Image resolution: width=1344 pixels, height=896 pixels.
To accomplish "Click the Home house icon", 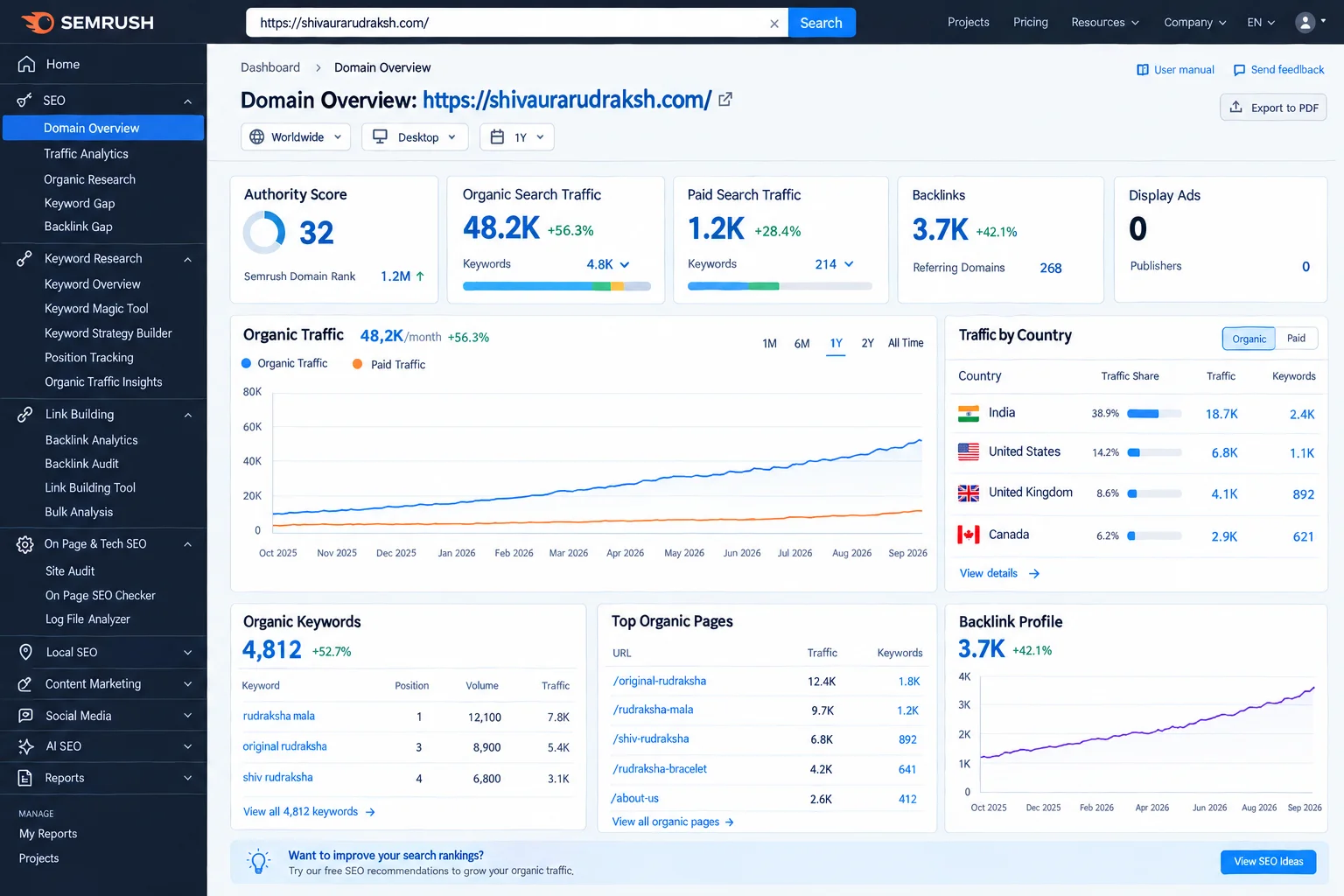I will tap(26, 64).
